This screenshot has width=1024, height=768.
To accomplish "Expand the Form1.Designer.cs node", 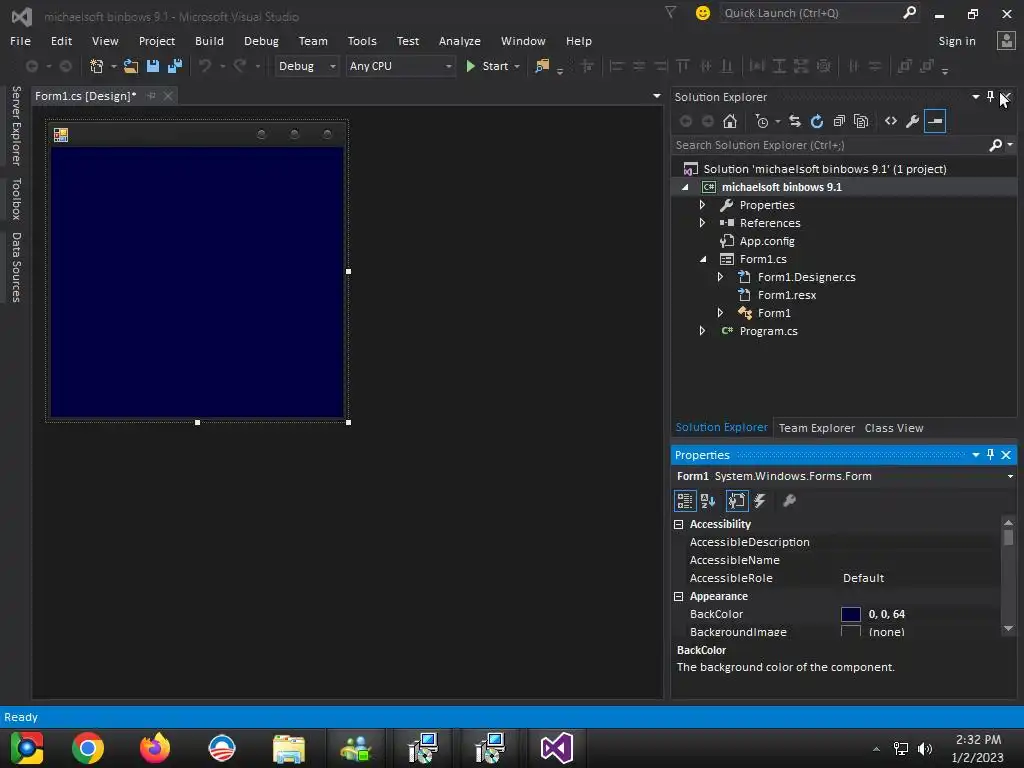I will (x=720, y=277).
